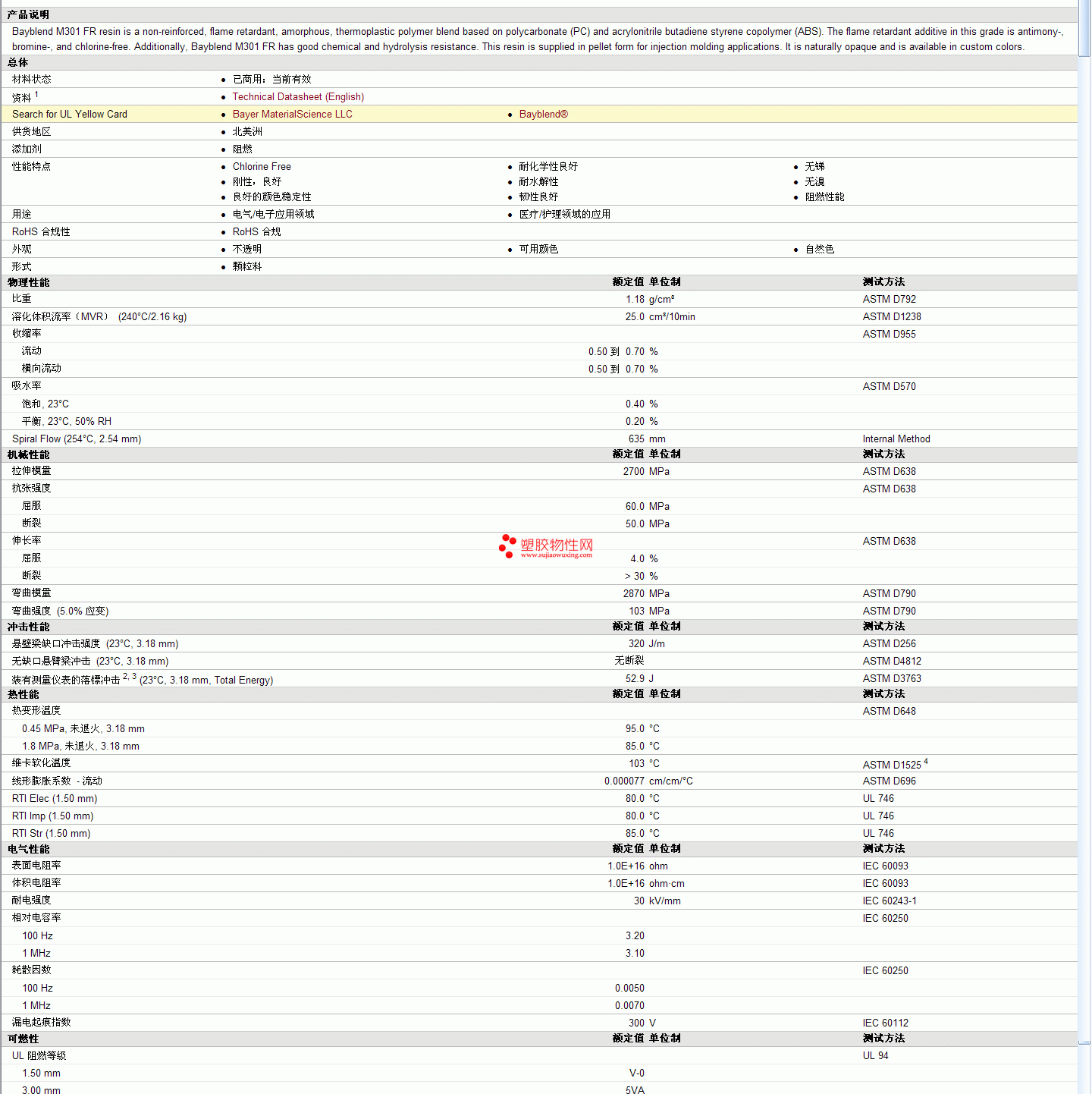Screen dimensions: 1092x1094
Task: Click the Bayblend M301 FR product description paragraph
Action: click(x=538, y=39)
